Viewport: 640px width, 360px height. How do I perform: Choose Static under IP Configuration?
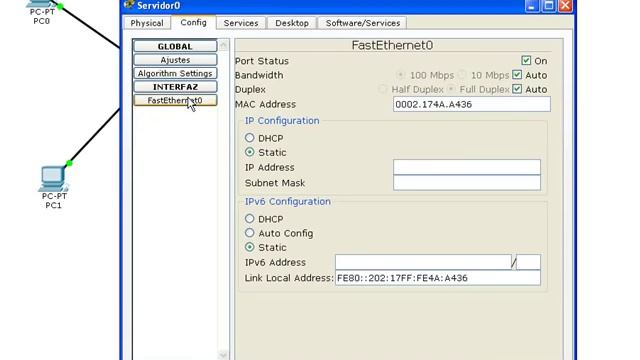pyautogui.click(x=249, y=152)
